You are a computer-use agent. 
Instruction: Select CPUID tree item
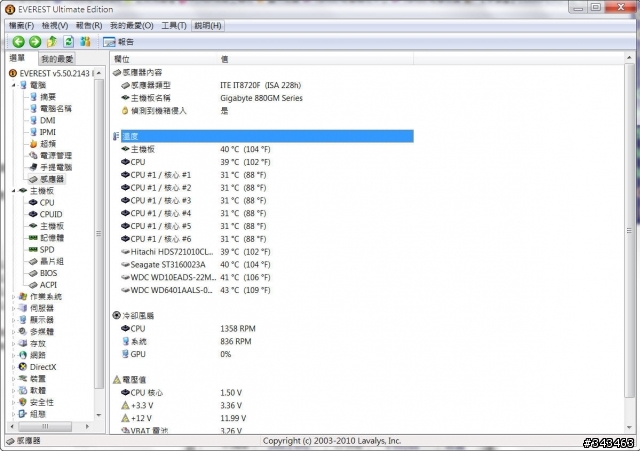pos(51,214)
